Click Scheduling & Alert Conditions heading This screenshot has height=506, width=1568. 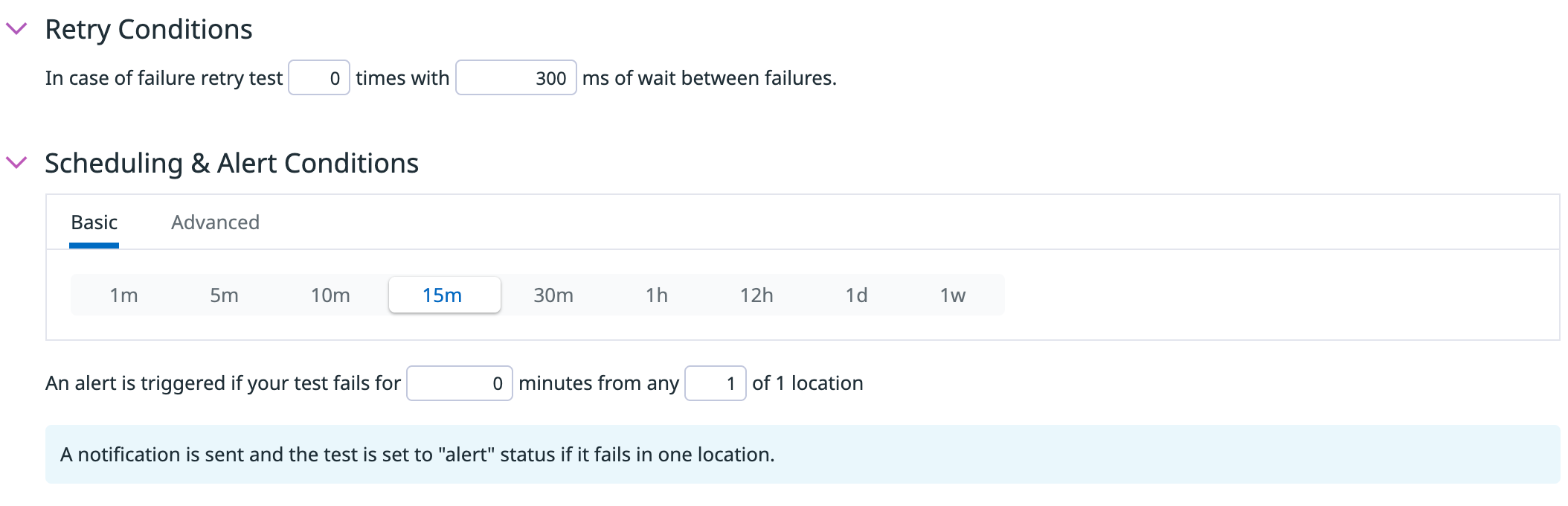[231, 164]
